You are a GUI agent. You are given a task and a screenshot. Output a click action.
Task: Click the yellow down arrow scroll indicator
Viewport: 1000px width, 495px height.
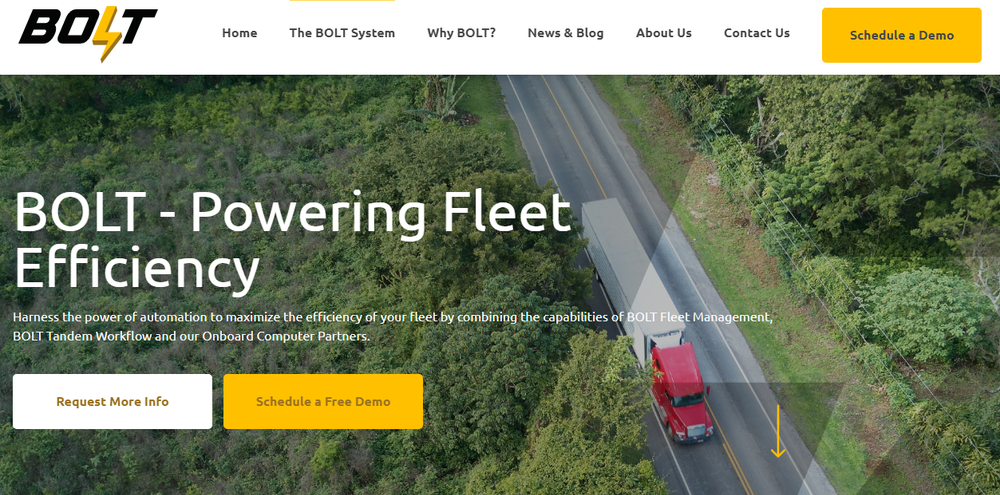point(777,431)
